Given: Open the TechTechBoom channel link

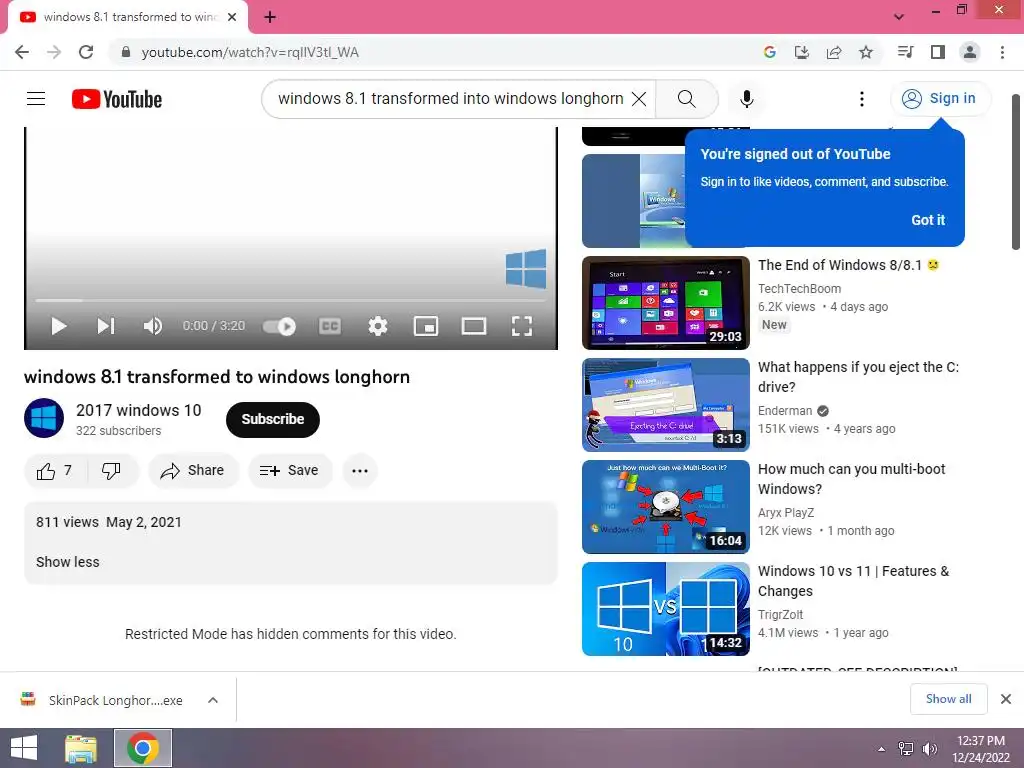Looking at the screenshot, I should (799, 289).
